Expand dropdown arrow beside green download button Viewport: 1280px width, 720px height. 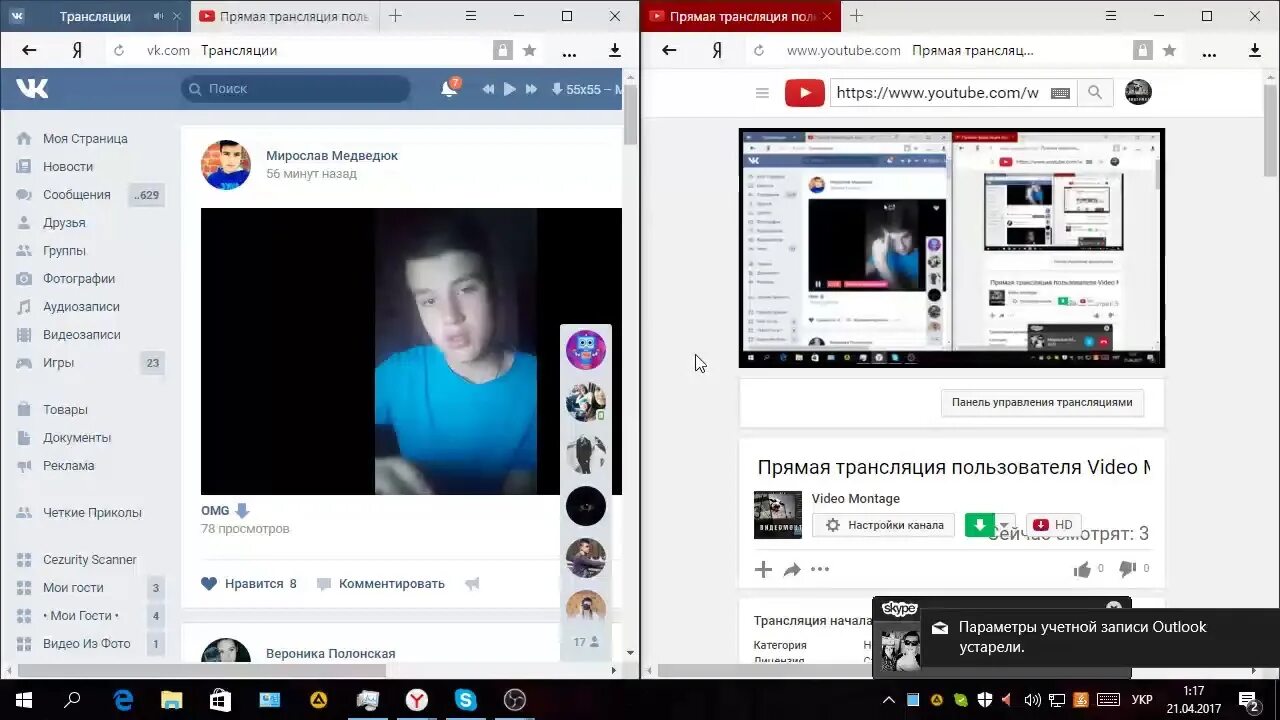click(1006, 525)
